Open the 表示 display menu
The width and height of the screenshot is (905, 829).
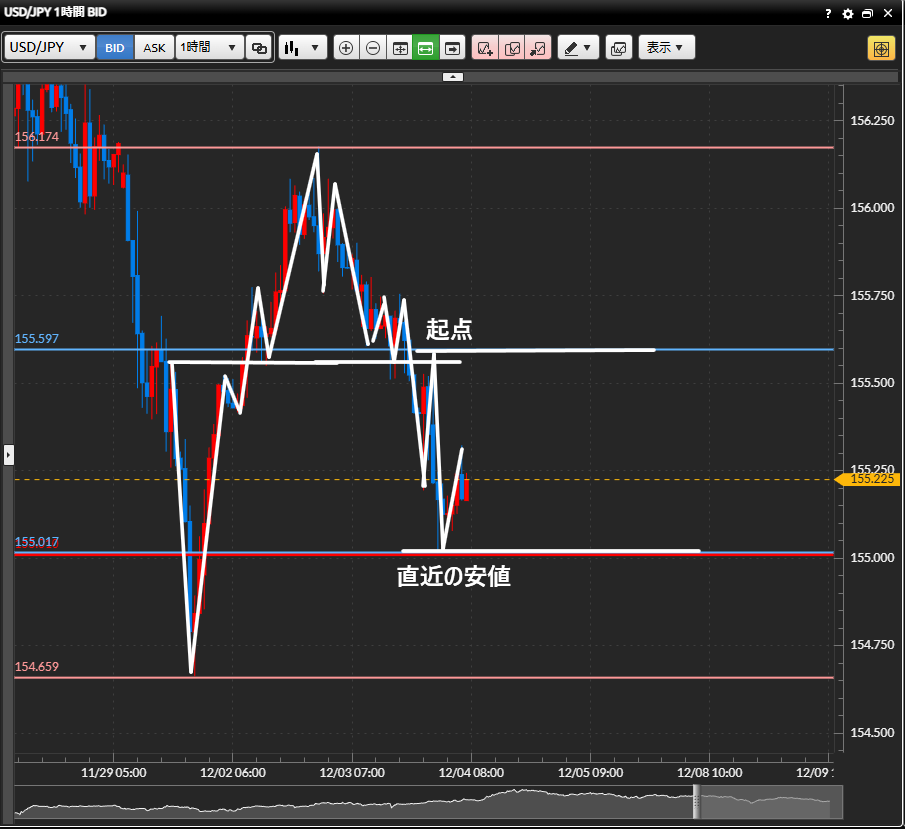[x=666, y=48]
